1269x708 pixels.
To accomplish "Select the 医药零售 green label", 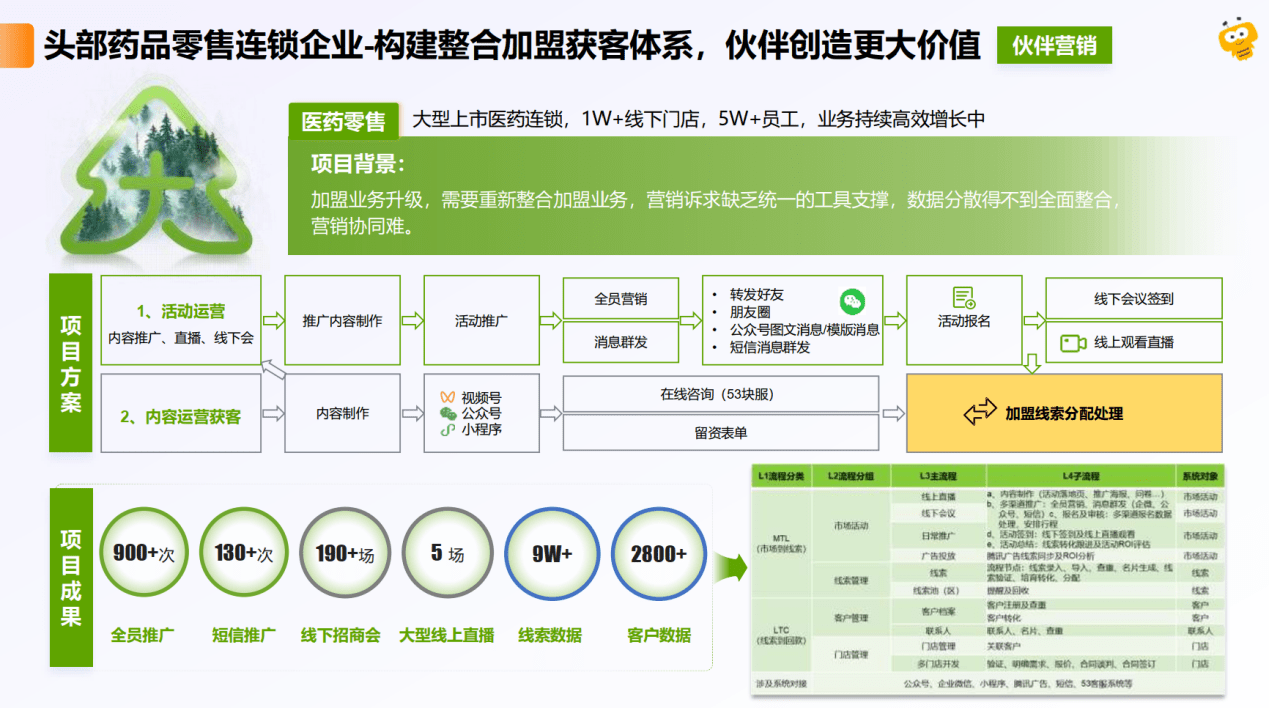I will pyautogui.click(x=343, y=121).
